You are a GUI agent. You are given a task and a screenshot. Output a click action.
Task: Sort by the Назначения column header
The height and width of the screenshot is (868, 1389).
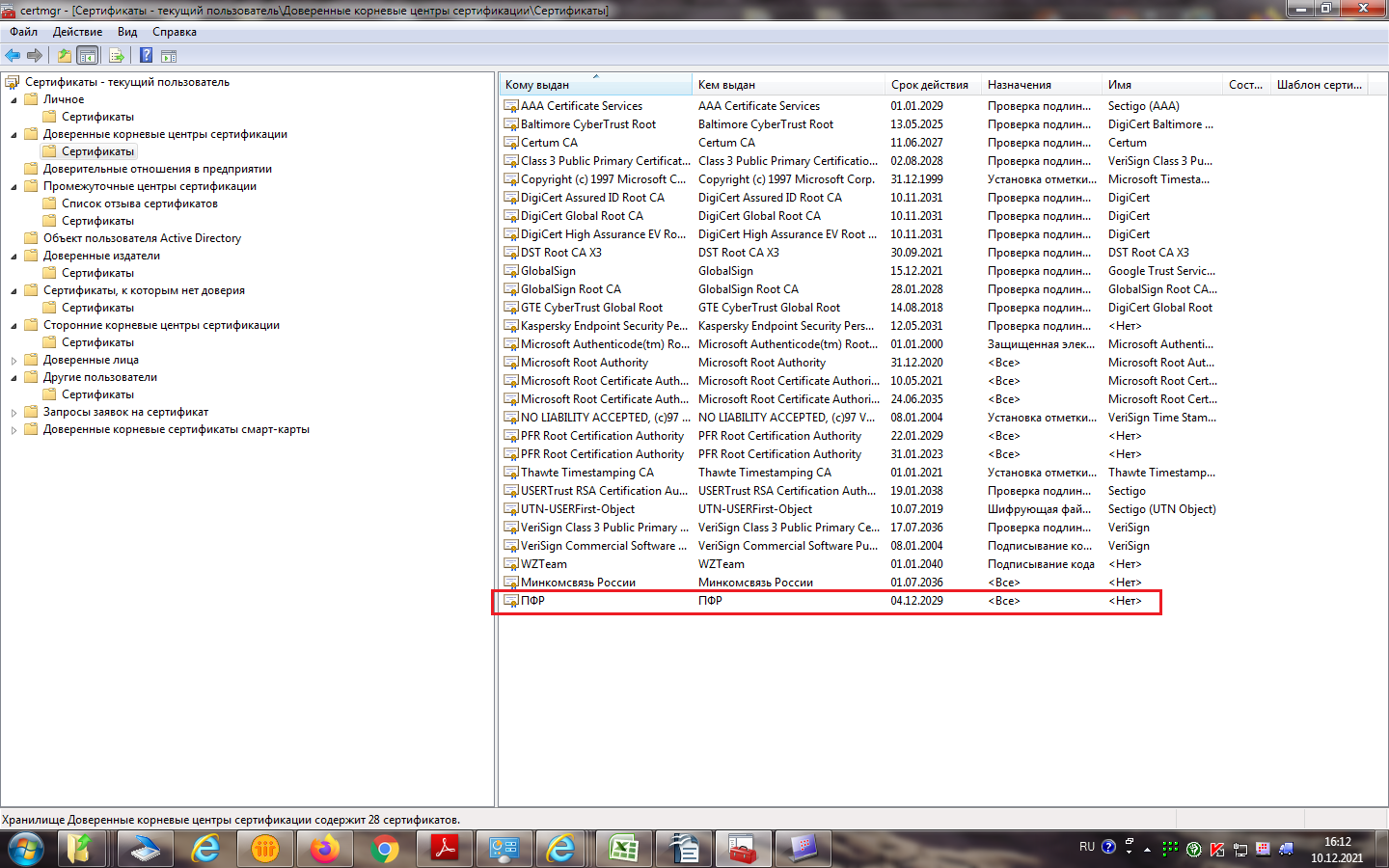point(1042,85)
